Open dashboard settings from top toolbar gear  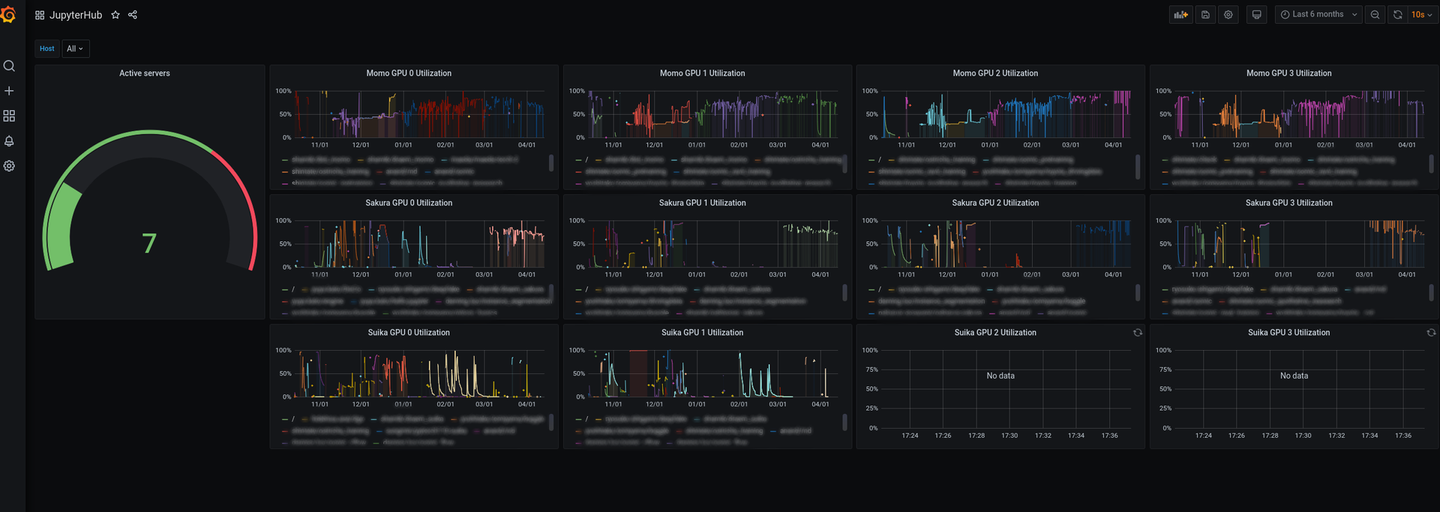(1229, 15)
